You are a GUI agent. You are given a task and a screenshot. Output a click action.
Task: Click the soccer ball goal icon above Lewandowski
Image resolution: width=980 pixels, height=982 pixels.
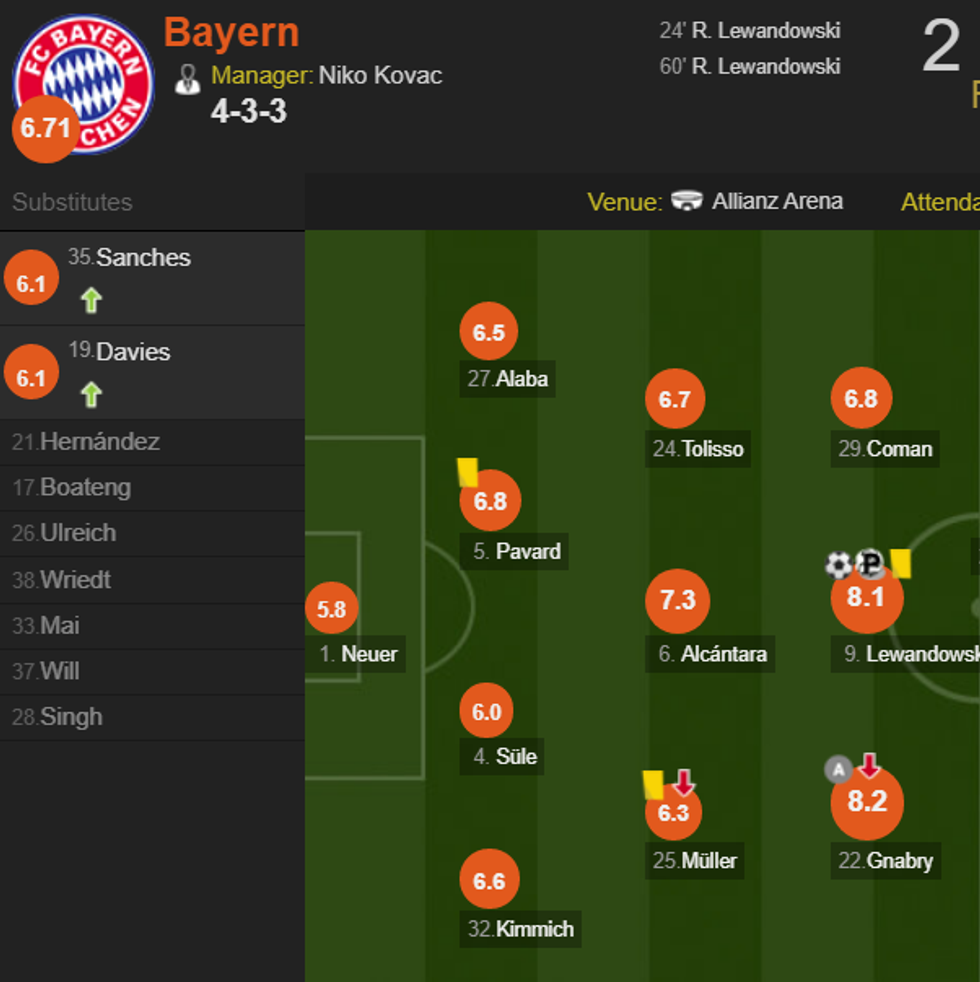click(x=838, y=565)
